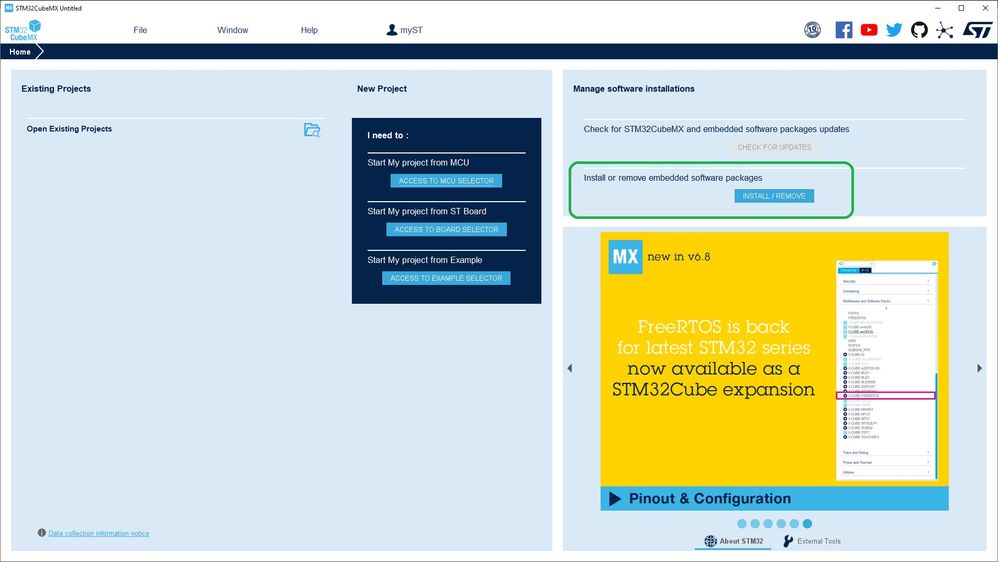Click the 'Start My project from MCU' text
The image size is (998, 562).
(x=418, y=162)
